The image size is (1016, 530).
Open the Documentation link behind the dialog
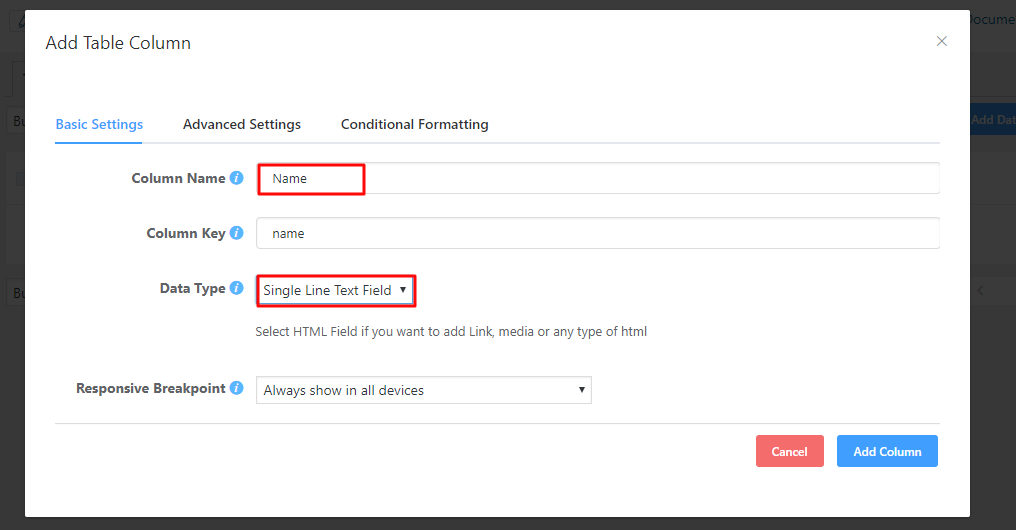point(992,20)
